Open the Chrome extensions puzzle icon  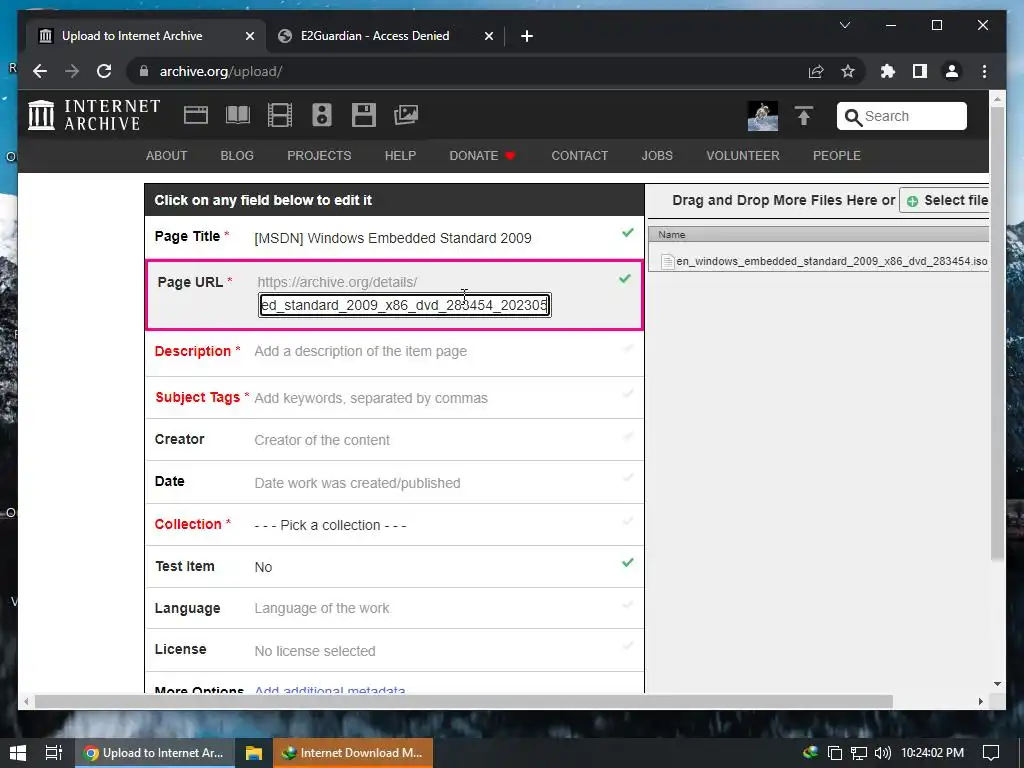[x=888, y=71]
